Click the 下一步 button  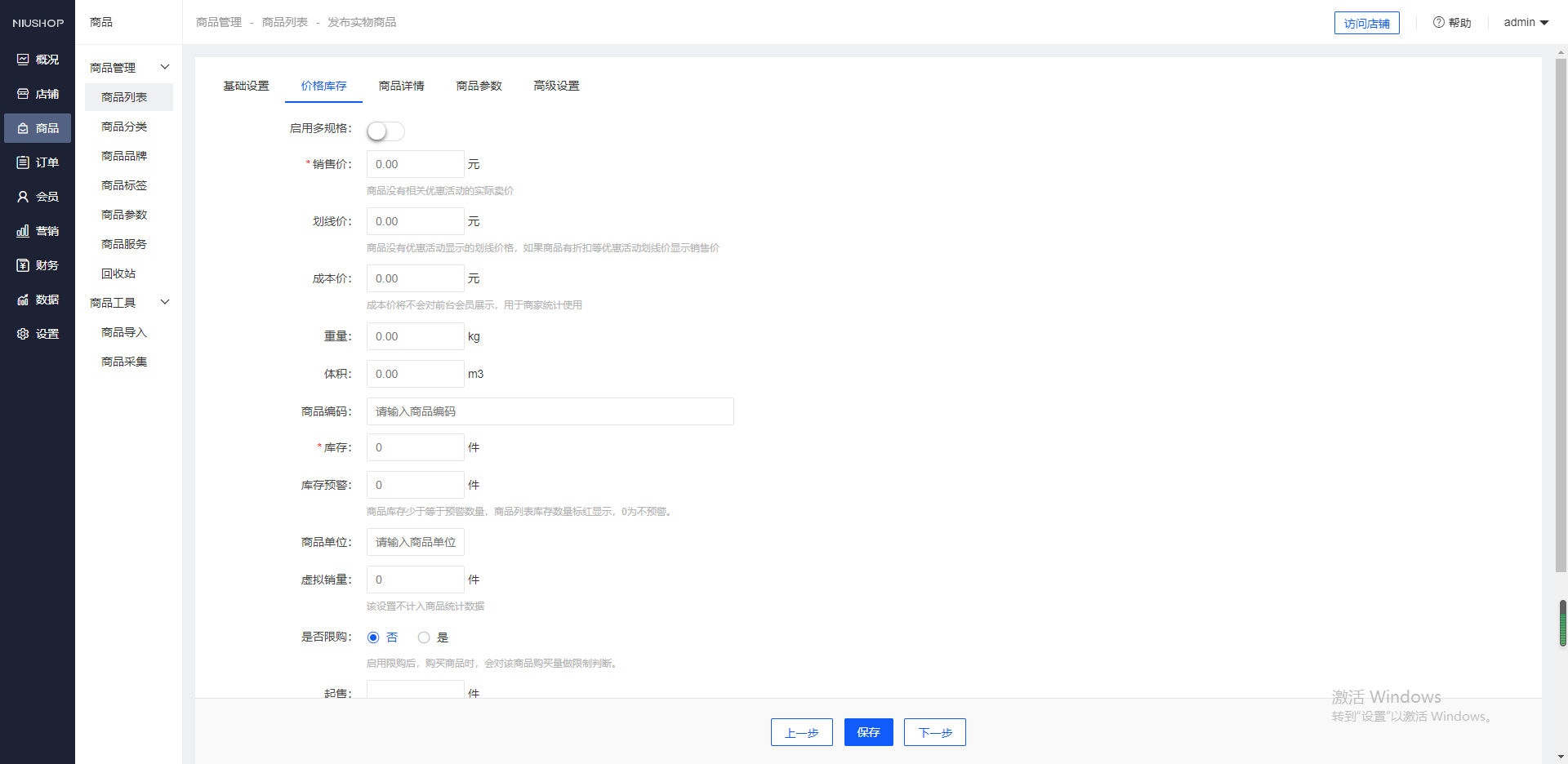click(935, 732)
